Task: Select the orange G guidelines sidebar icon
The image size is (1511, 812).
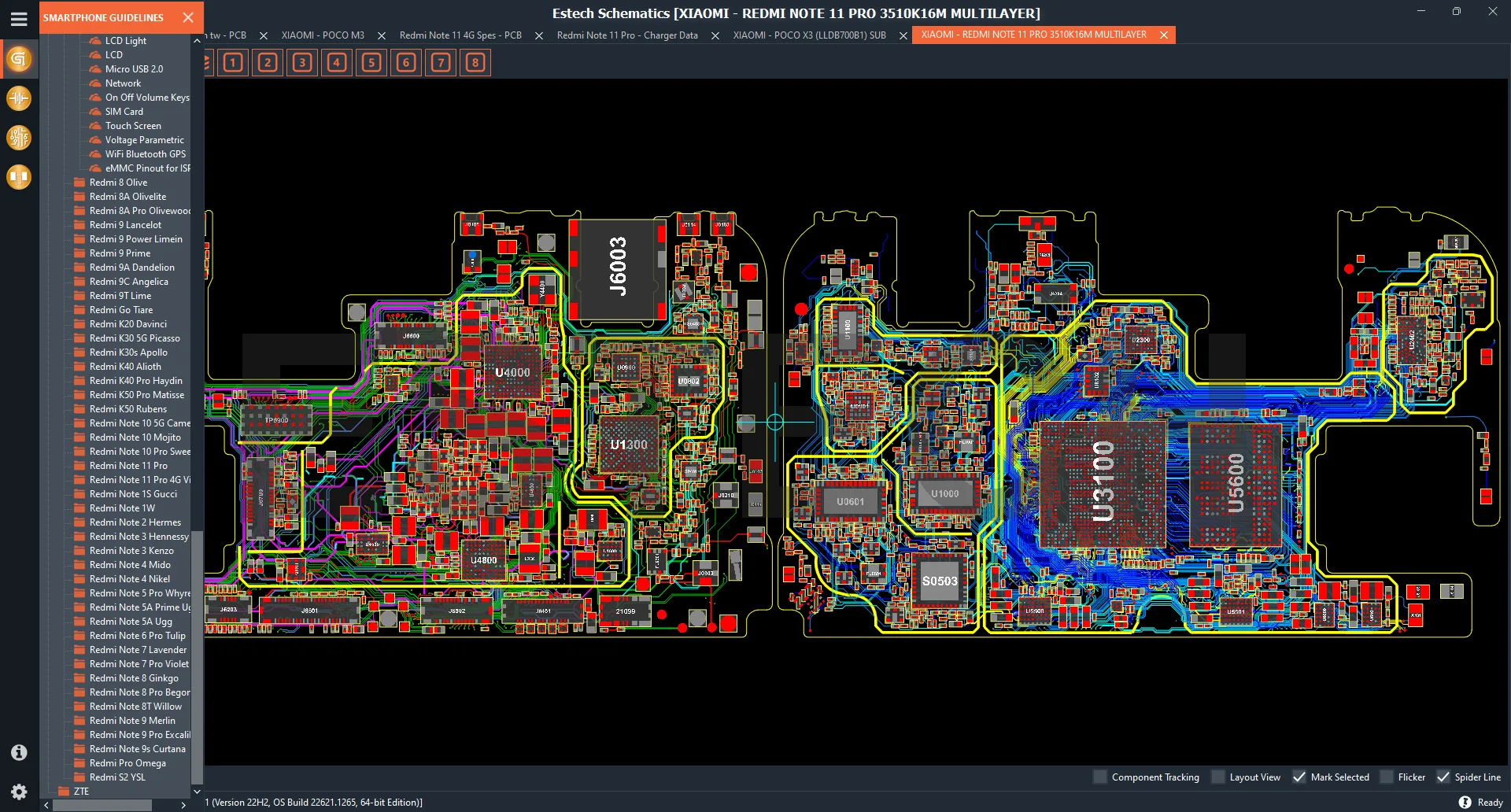Action: [19, 59]
